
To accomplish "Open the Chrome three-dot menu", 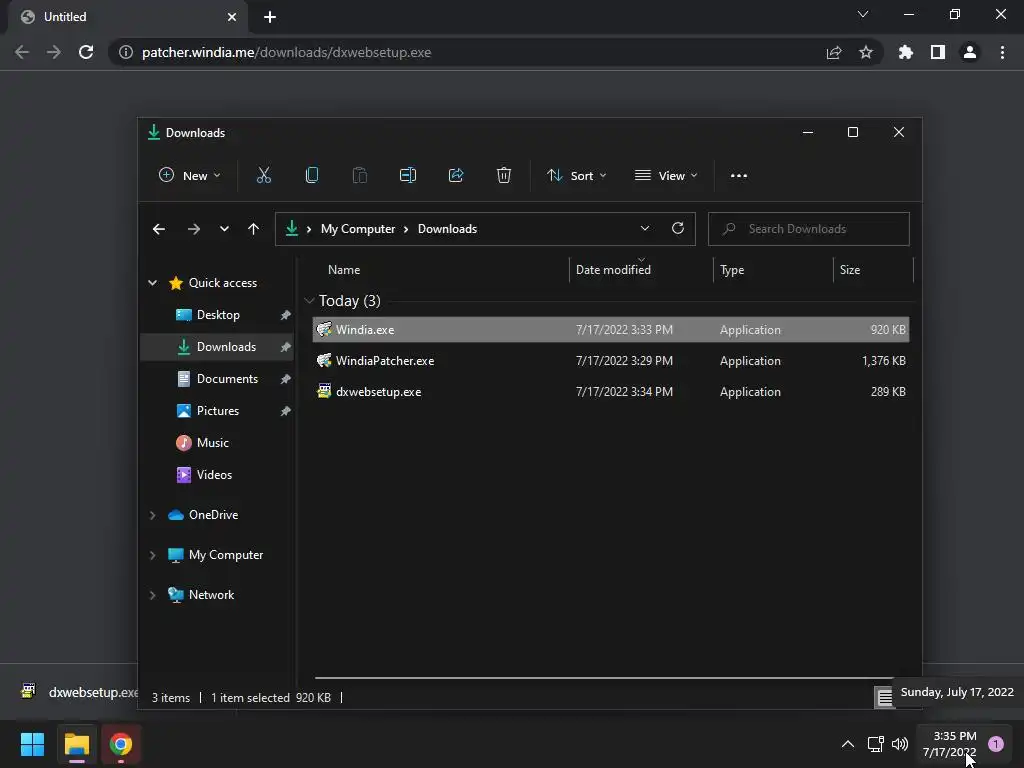I will coord(1002,52).
